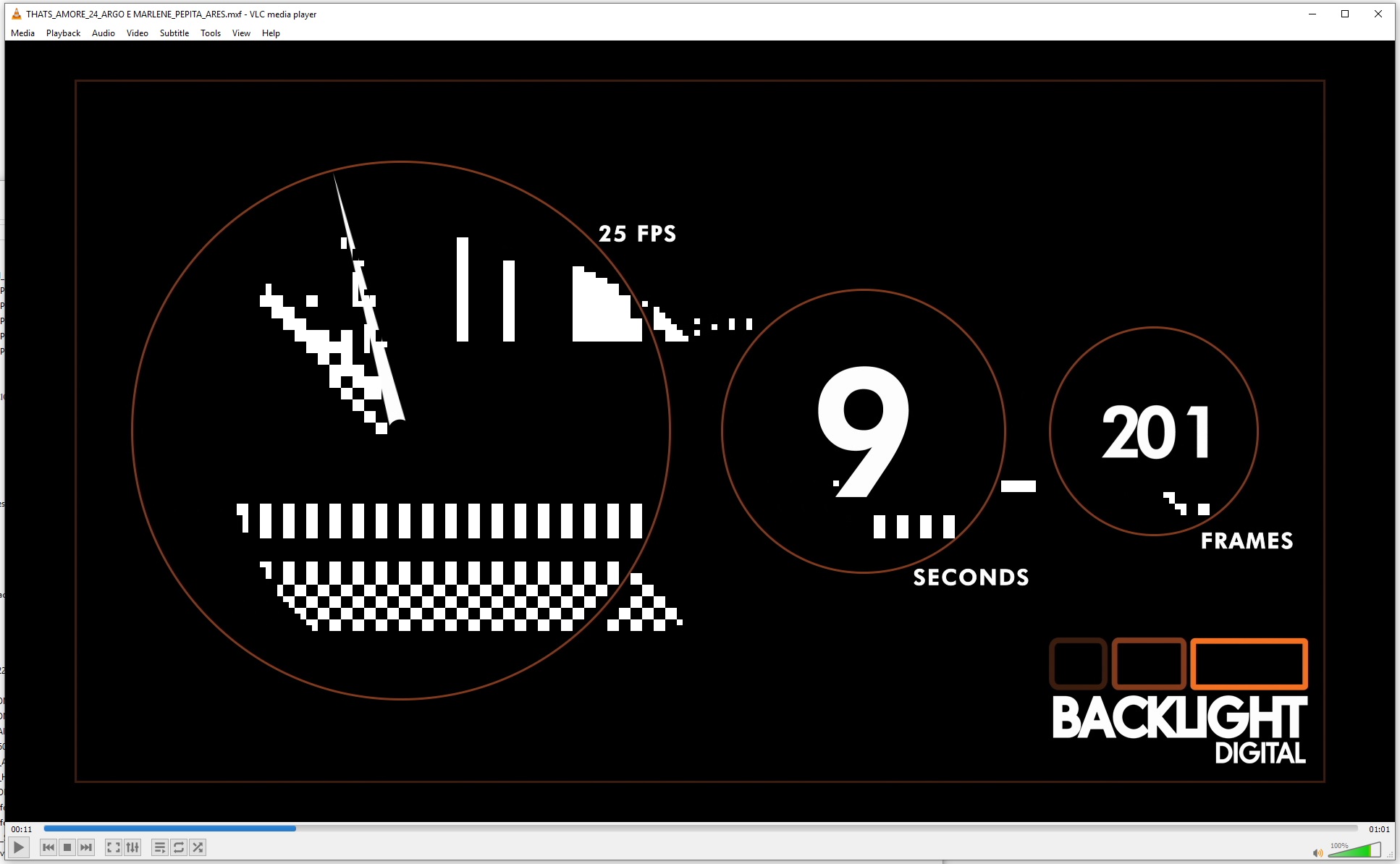
Task: Open the Tools menu
Action: [211, 33]
